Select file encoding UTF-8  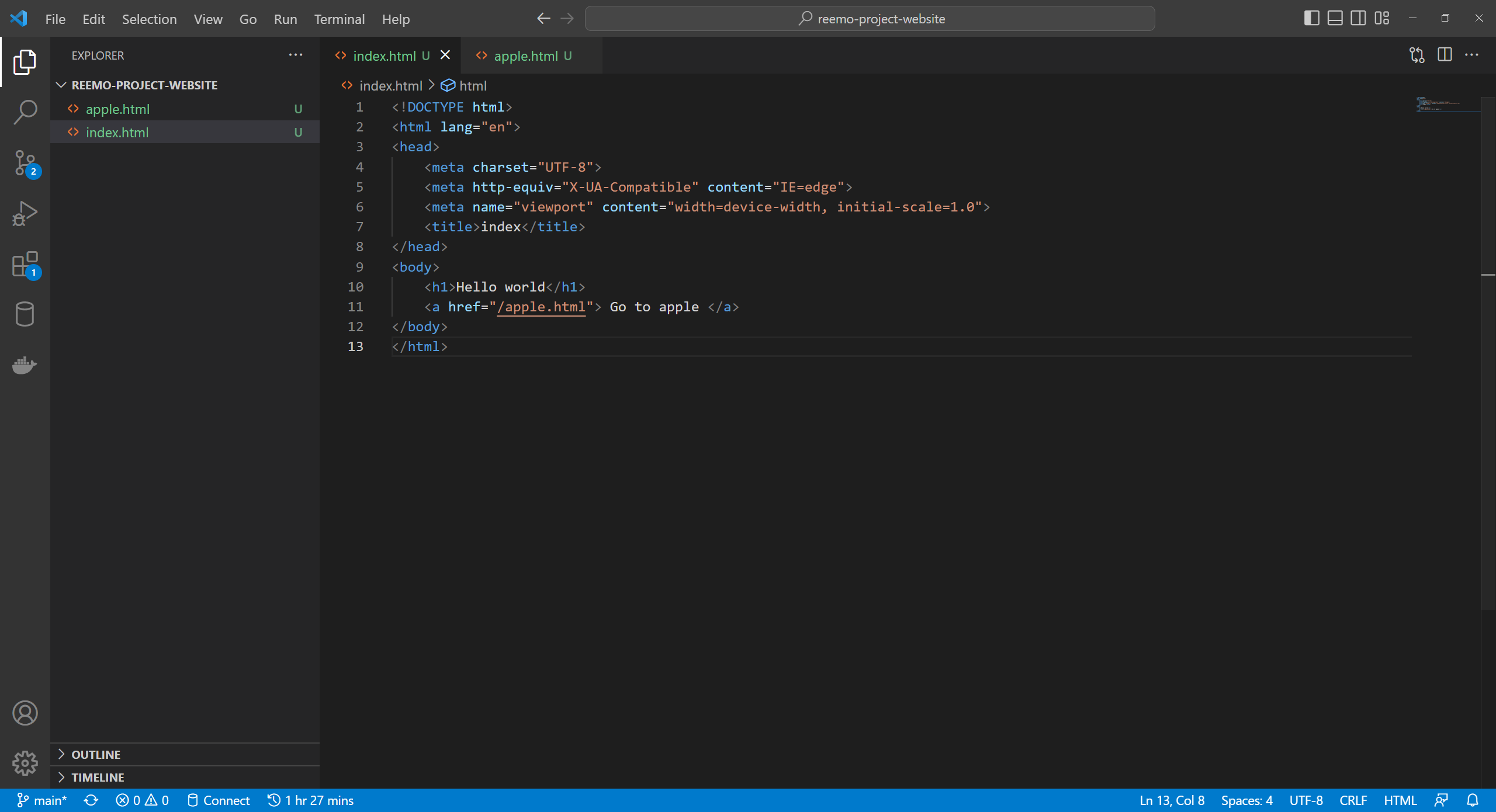[x=1306, y=800]
